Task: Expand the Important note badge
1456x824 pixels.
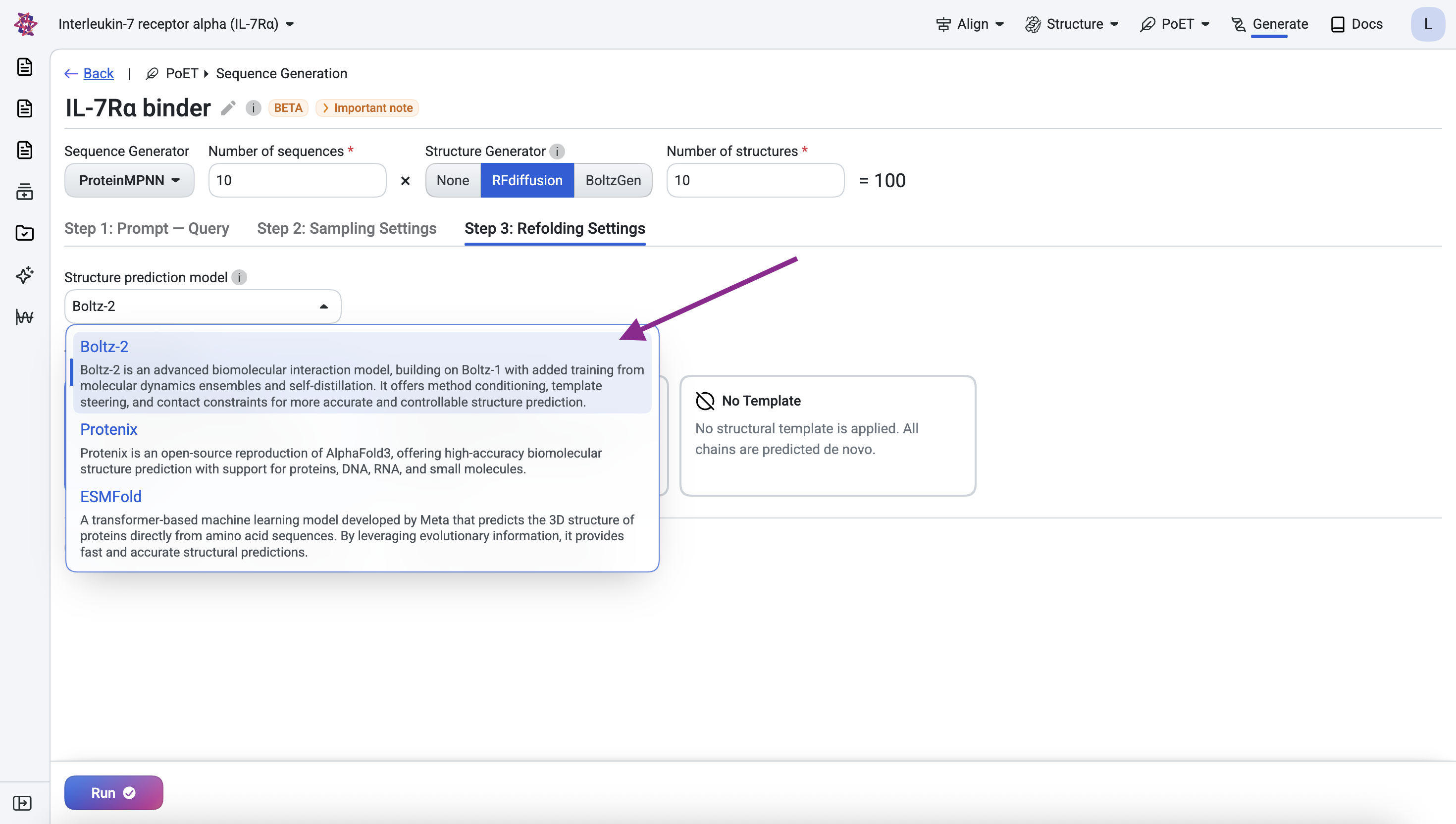Action: pyautogui.click(x=367, y=108)
